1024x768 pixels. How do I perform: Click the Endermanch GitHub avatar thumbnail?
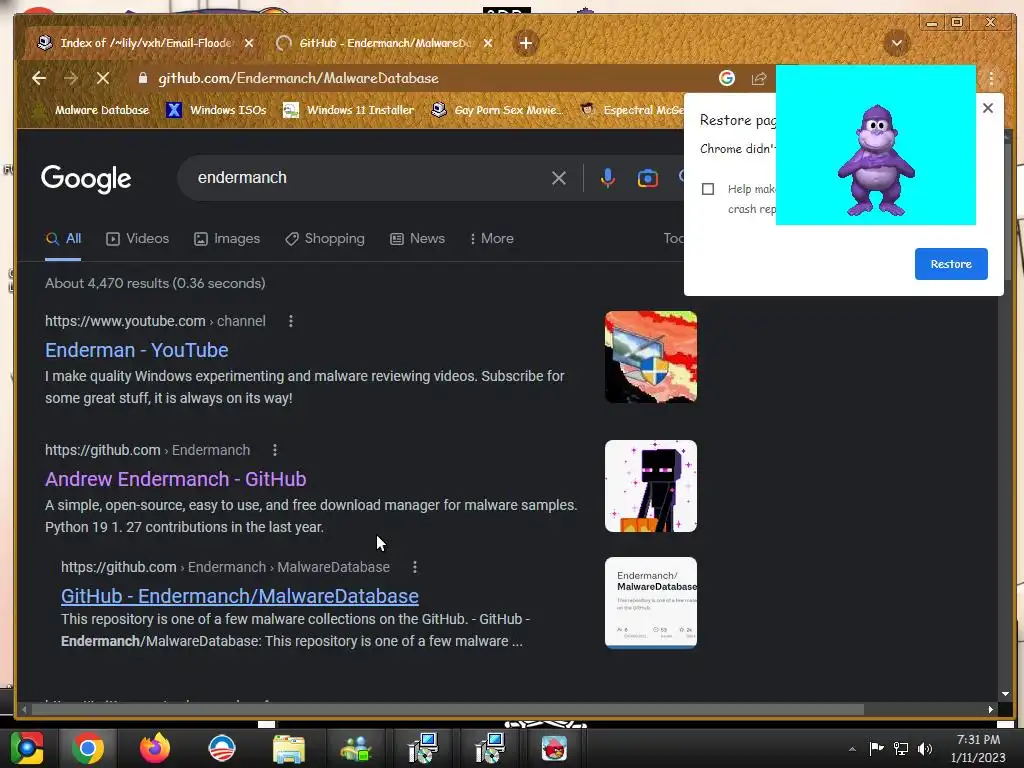coord(650,486)
